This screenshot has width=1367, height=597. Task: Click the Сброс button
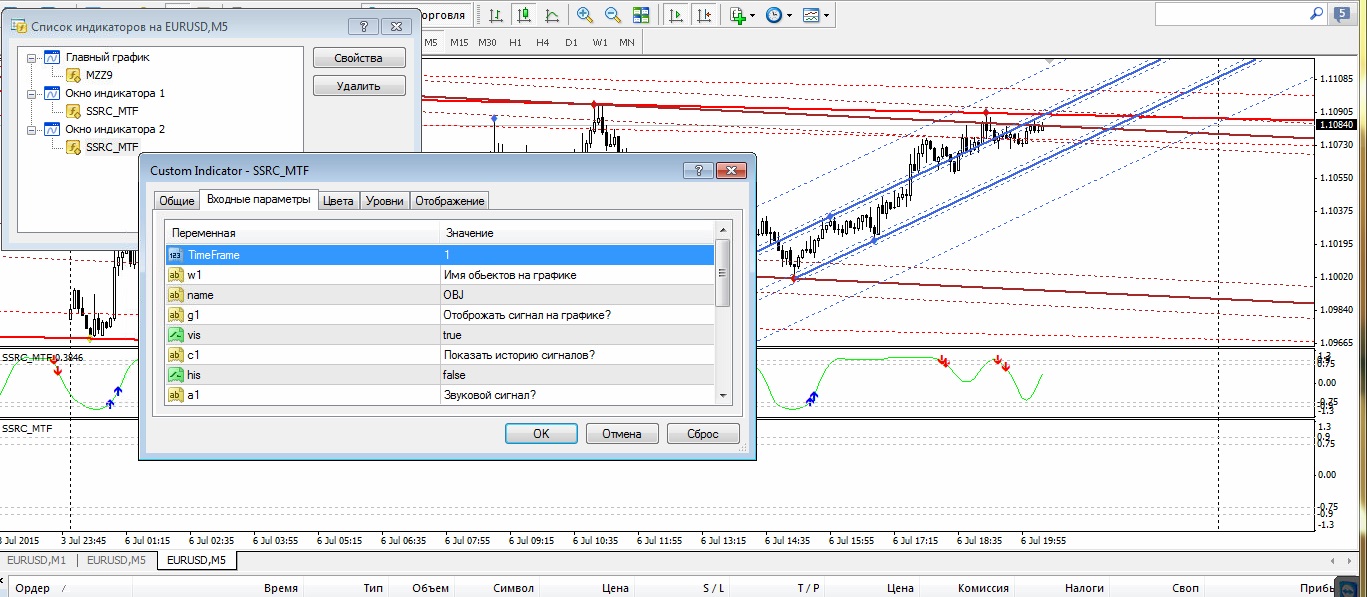704,434
